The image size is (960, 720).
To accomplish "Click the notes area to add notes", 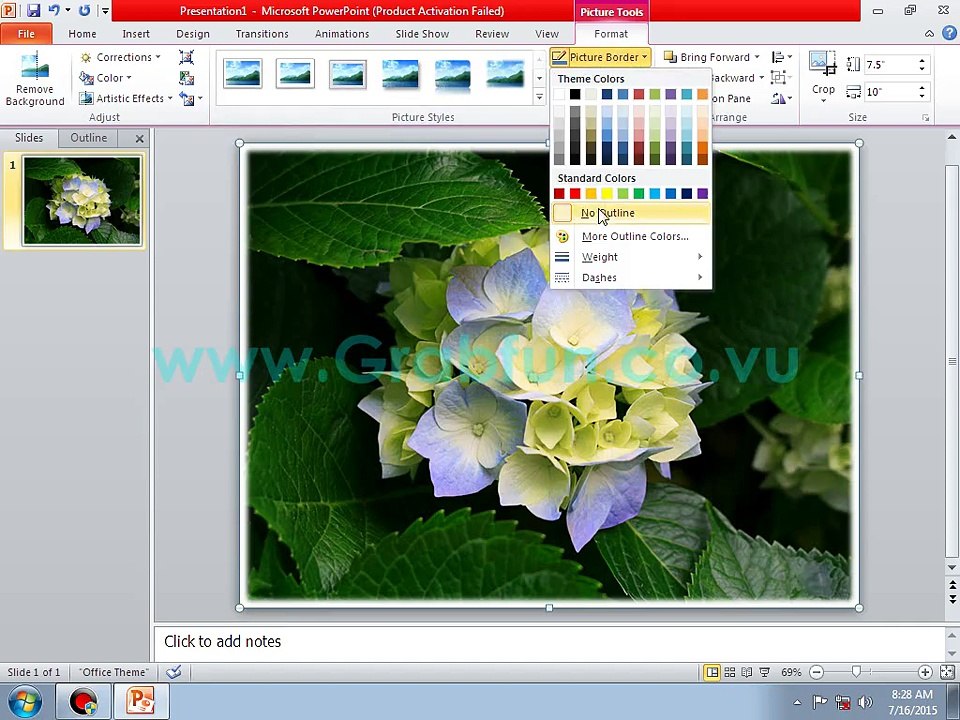I will coord(548,642).
